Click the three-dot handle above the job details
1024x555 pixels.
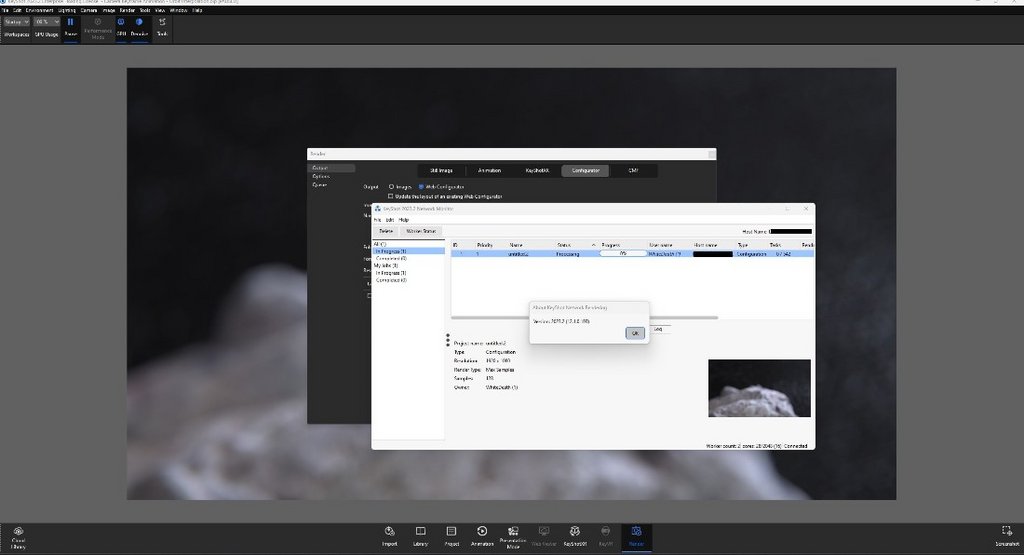[448, 340]
